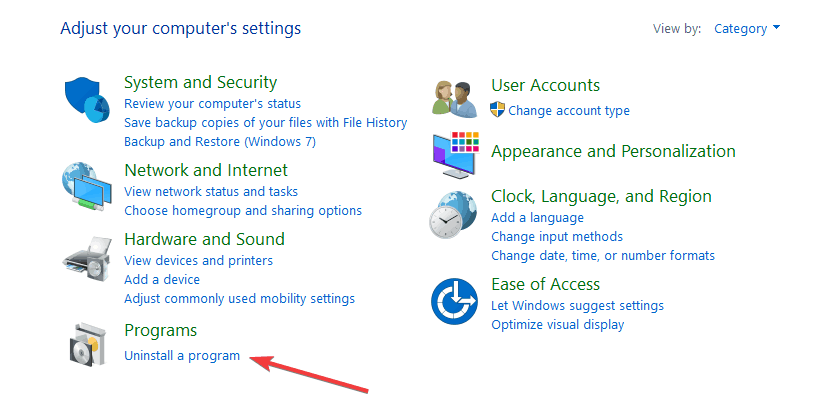This screenshot has width=835, height=404.
Task: Open the User Accounts people icon
Action: [454, 99]
